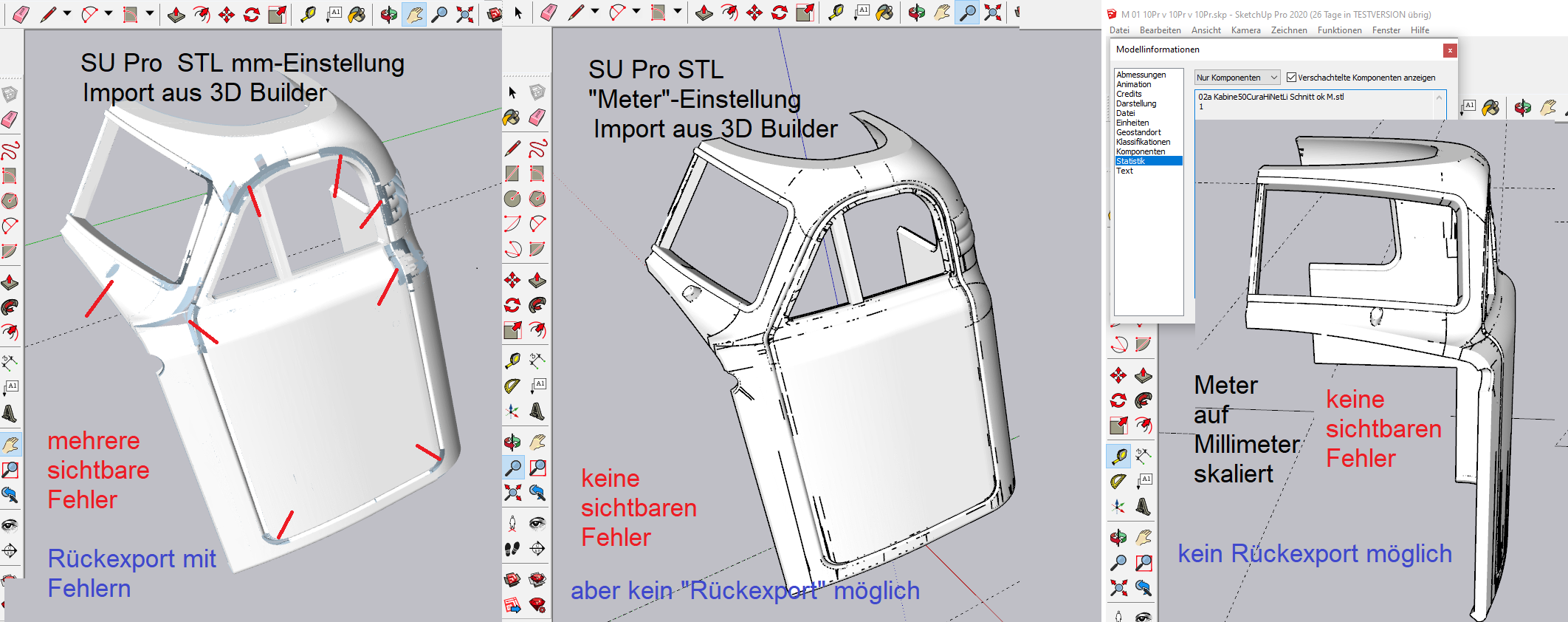Open Extension Manager red gem icon

537,606
